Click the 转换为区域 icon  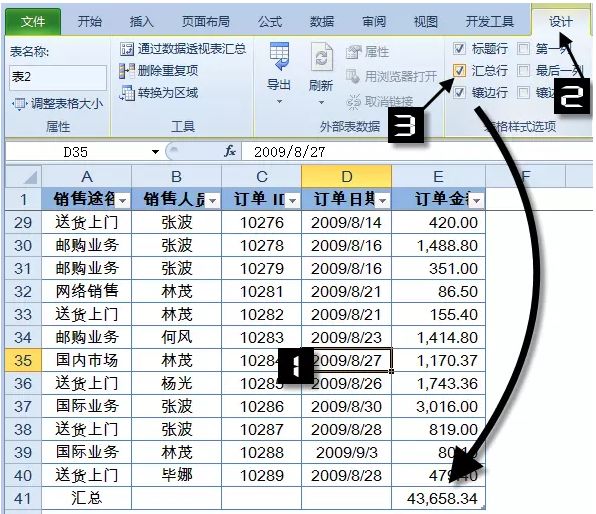point(127,93)
